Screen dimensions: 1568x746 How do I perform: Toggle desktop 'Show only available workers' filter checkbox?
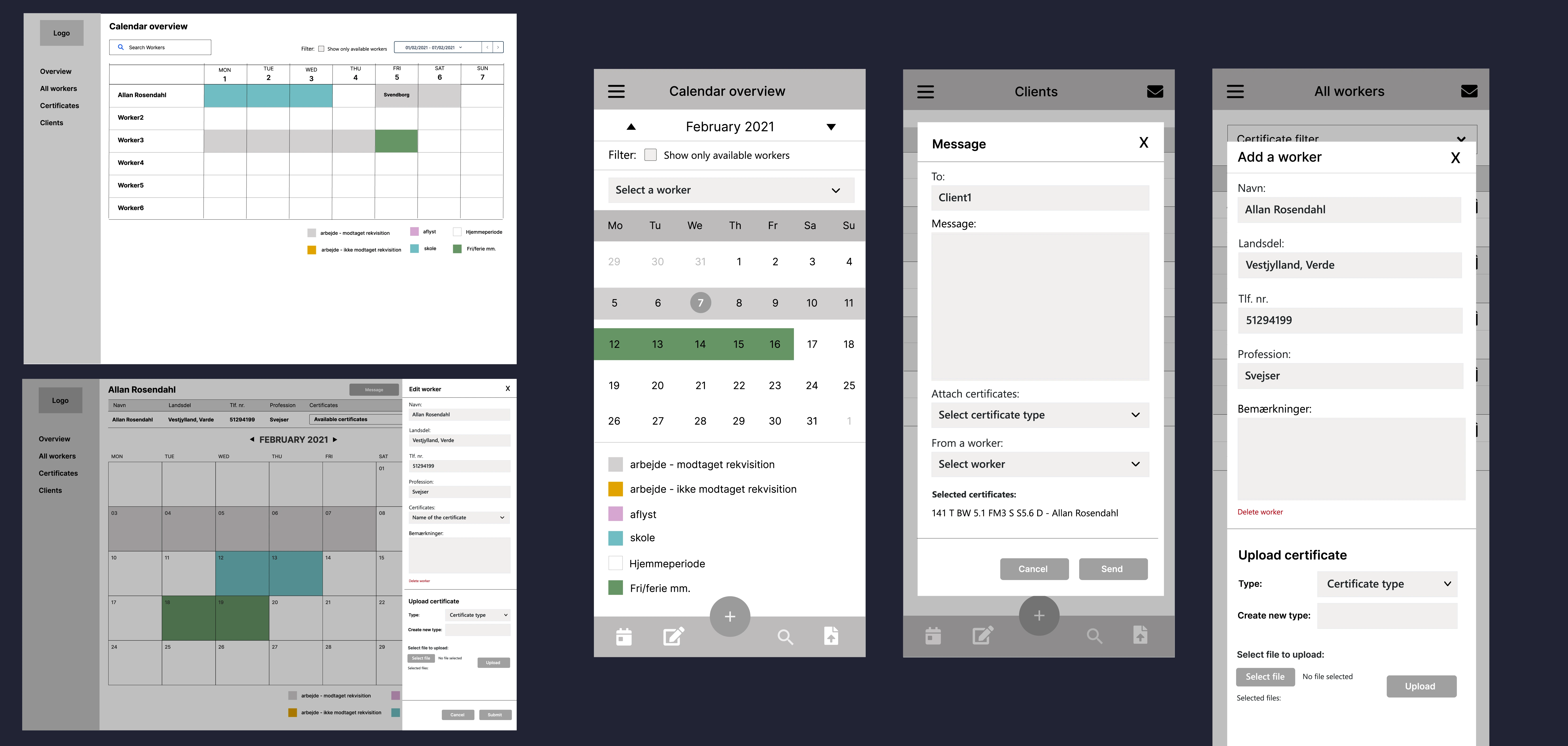[x=321, y=49]
